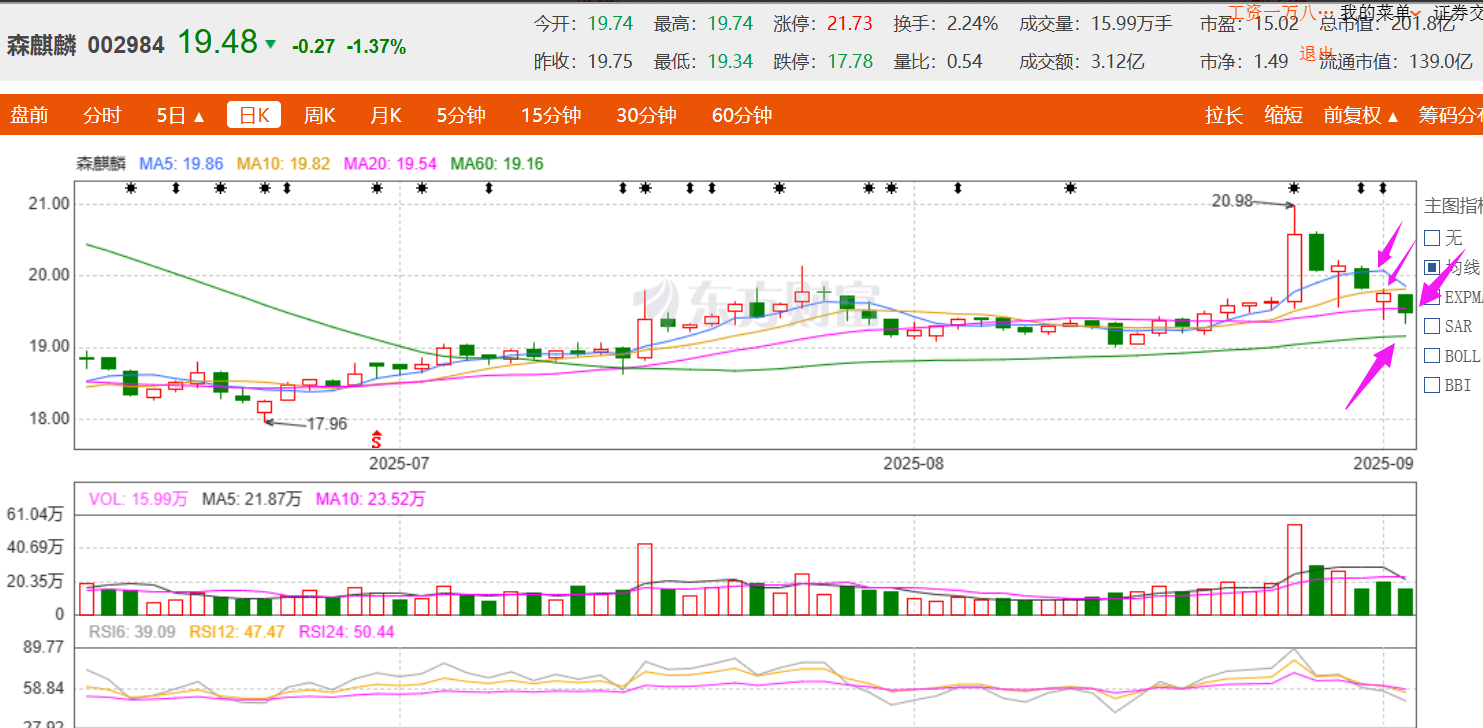Open the 分时 intraday chart tab
The width and height of the screenshot is (1483, 728).
click(102, 115)
